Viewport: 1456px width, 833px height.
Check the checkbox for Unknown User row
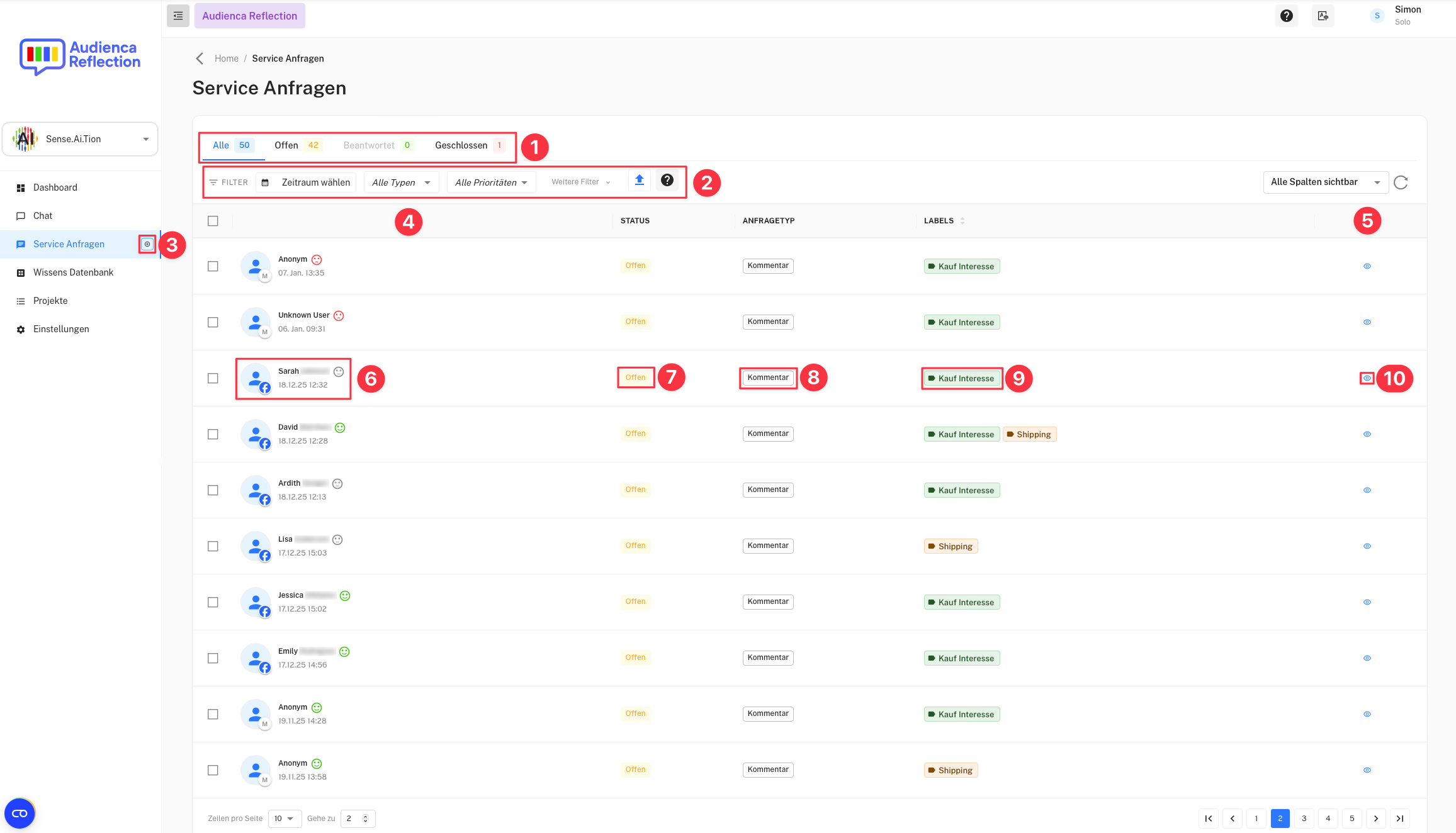click(213, 322)
